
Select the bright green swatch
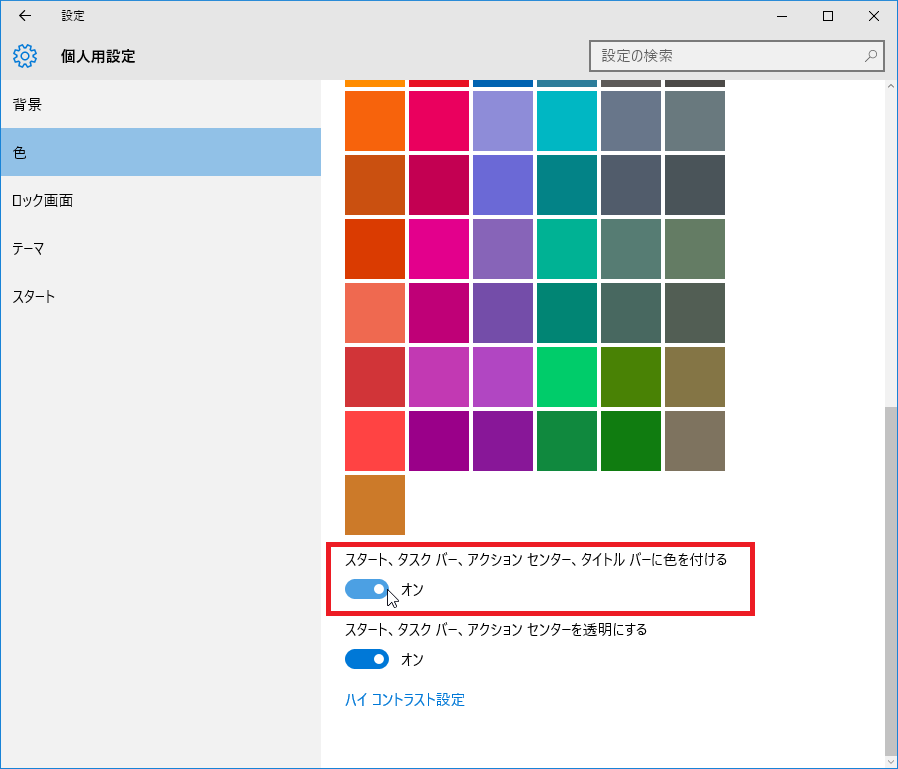coord(567,377)
